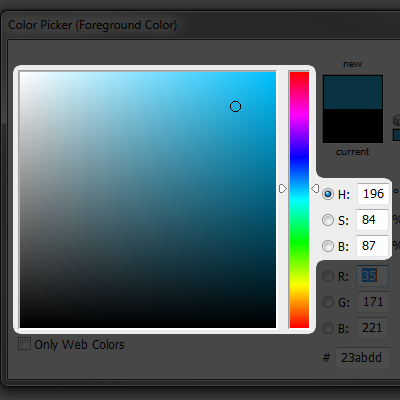Select the R red radio button
The height and width of the screenshot is (400, 400).
328,276
